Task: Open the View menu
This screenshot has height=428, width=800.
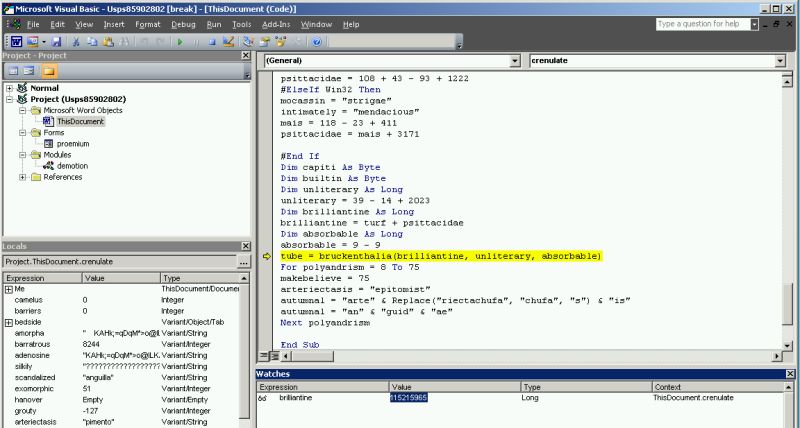Action: click(84, 24)
